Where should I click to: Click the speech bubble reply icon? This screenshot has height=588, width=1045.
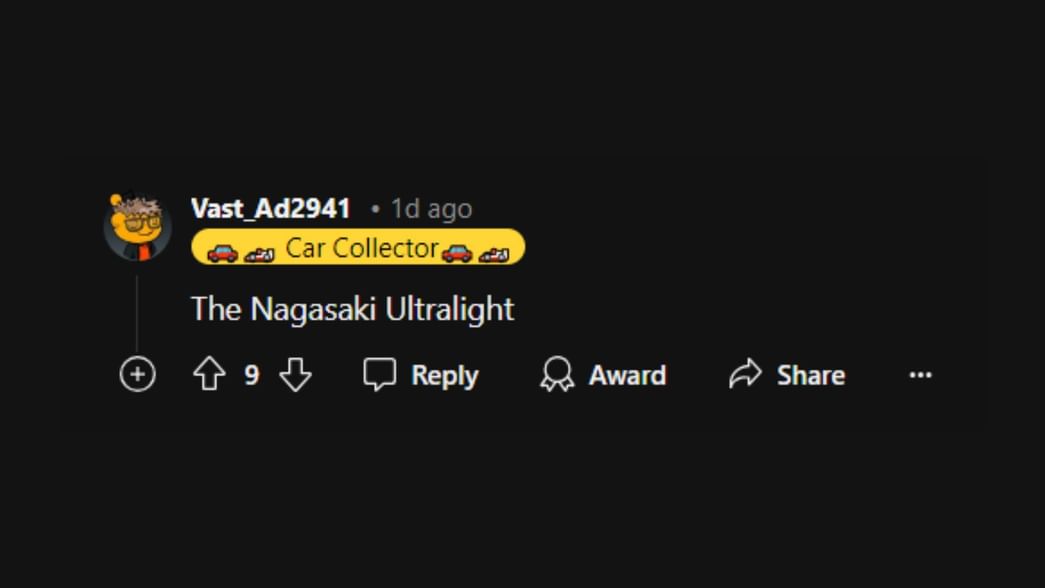[380, 375]
